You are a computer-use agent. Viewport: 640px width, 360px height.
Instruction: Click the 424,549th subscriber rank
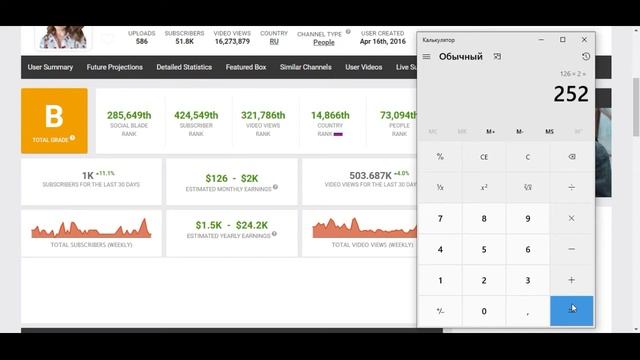coord(196,116)
